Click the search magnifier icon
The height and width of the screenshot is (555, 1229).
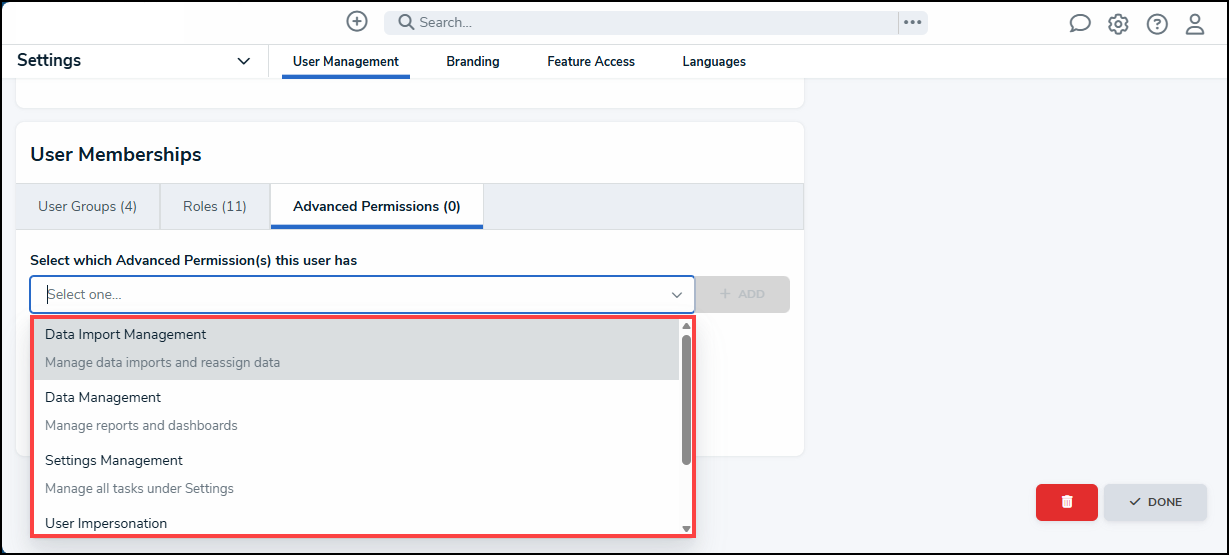pyautogui.click(x=406, y=22)
